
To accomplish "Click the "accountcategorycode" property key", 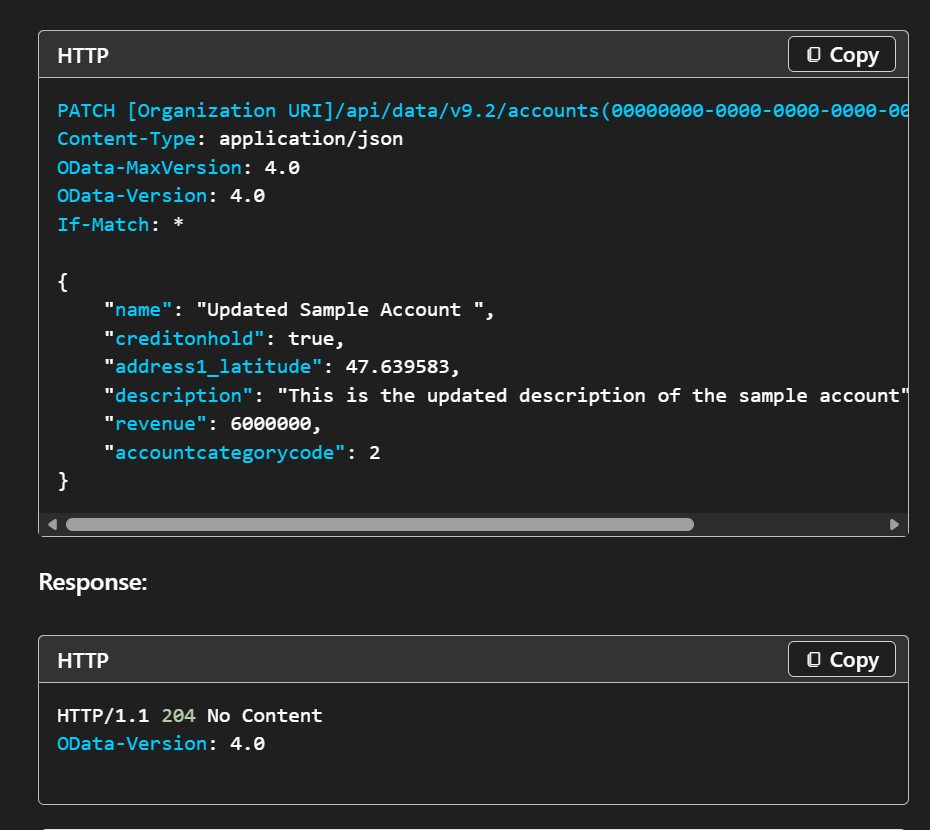I will tap(225, 453).
